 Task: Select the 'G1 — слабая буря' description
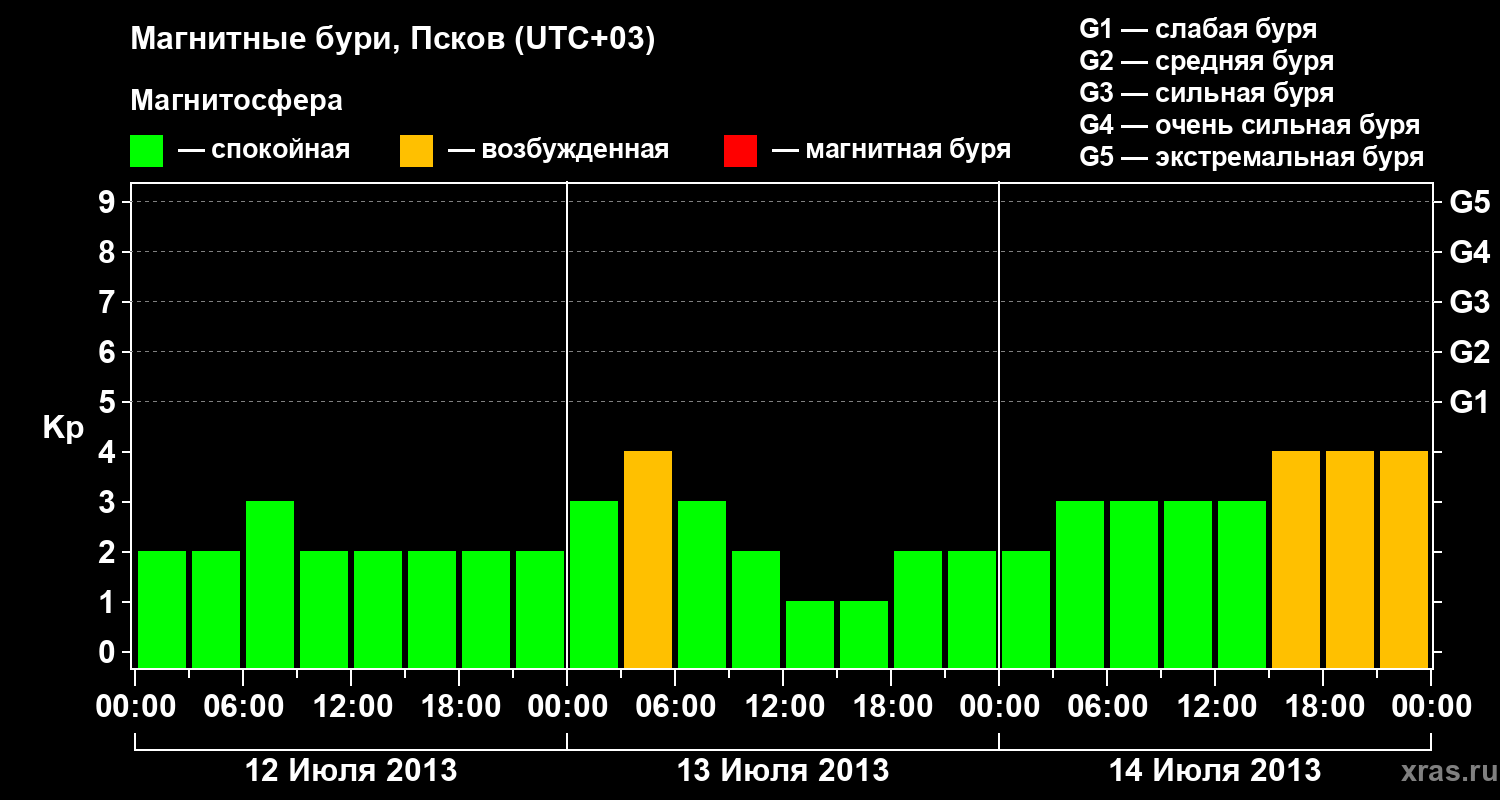coord(1198,29)
